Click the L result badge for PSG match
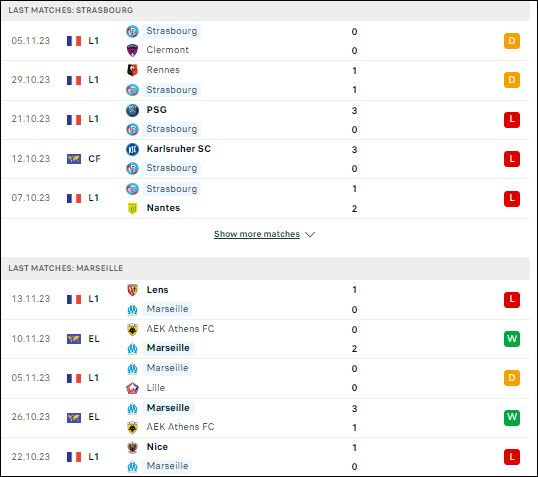The image size is (538, 477). [x=512, y=120]
